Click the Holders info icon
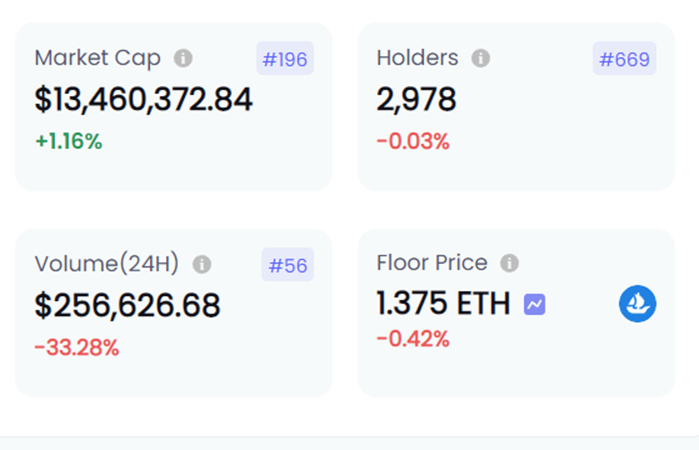 [481, 58]
